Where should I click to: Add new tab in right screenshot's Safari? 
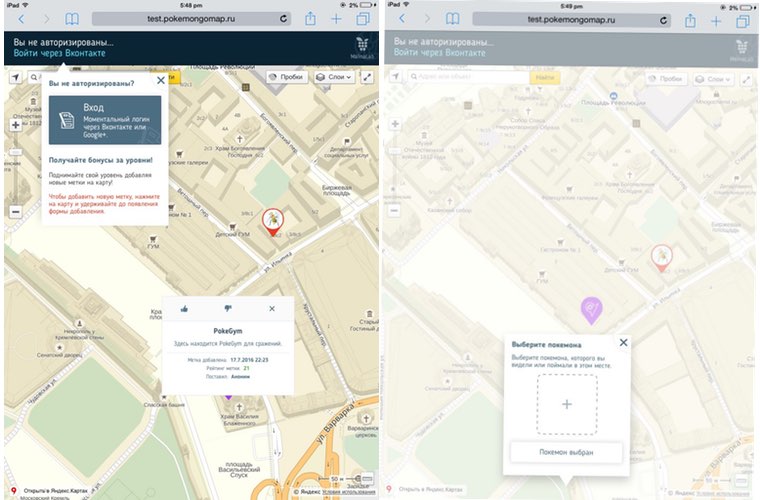(716, 20)
